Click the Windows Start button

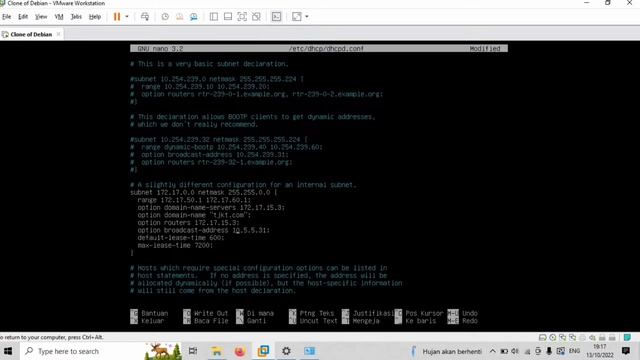point(8,351)
